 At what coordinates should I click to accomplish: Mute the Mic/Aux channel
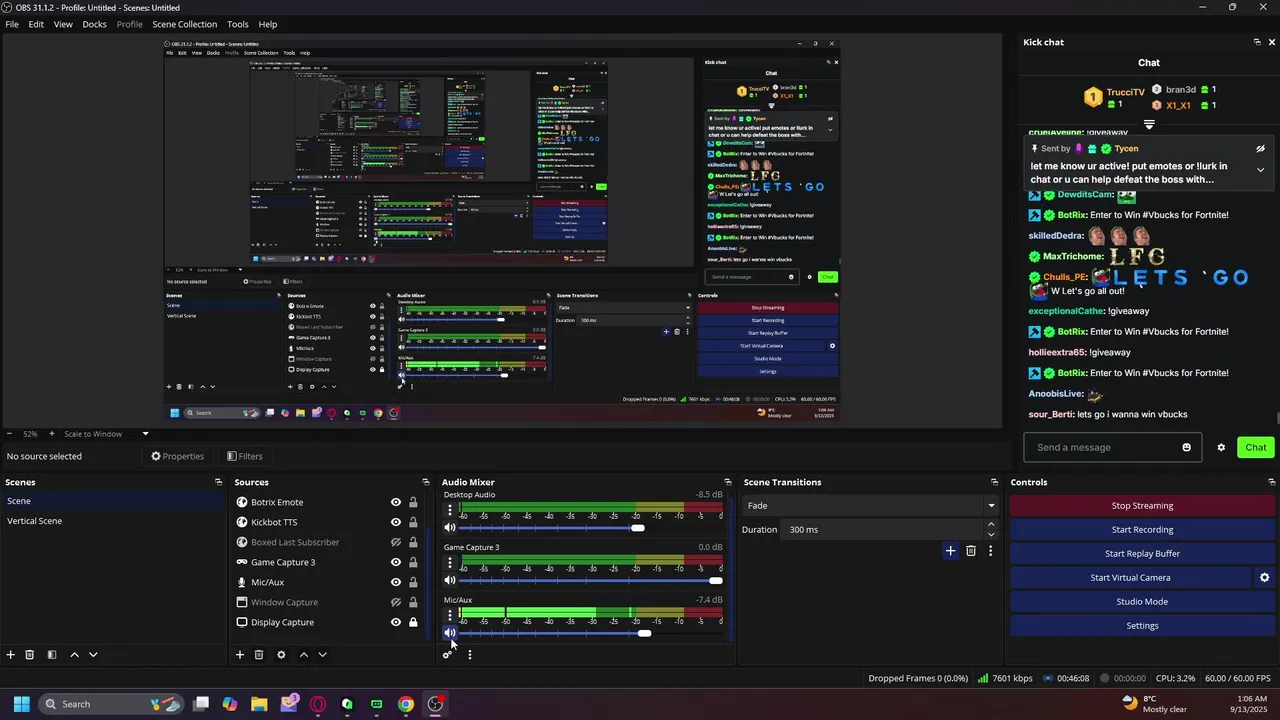click(x=450, y=632)
